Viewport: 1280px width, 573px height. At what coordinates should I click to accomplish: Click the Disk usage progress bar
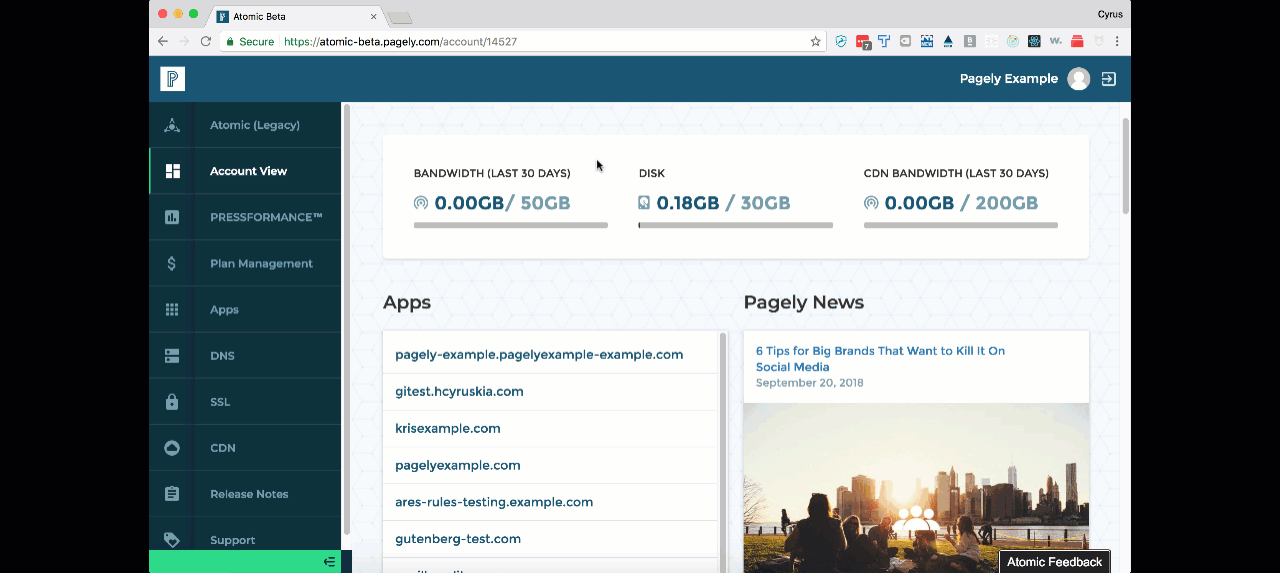pos(736,225)
